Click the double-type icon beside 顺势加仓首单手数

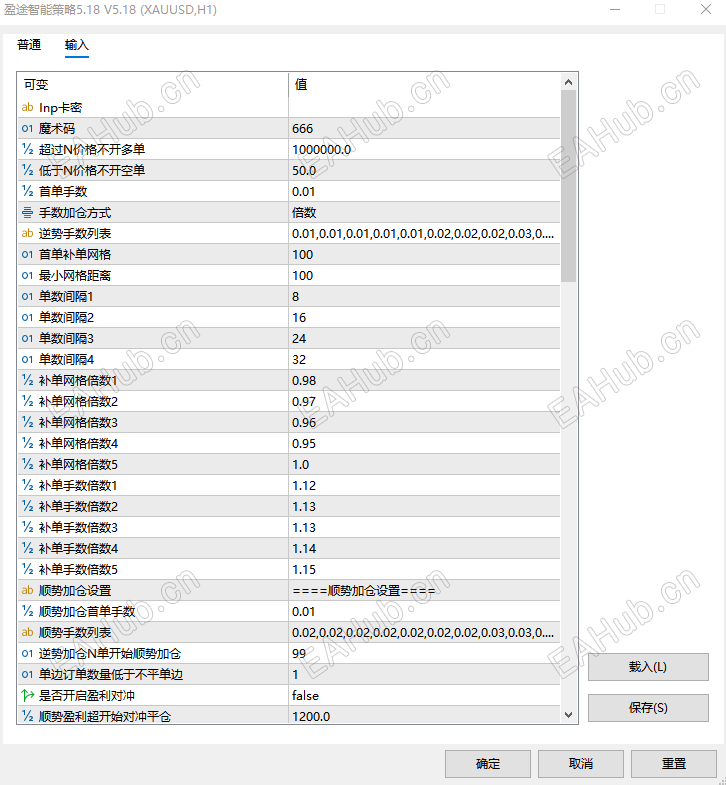[x=28, y=612]
